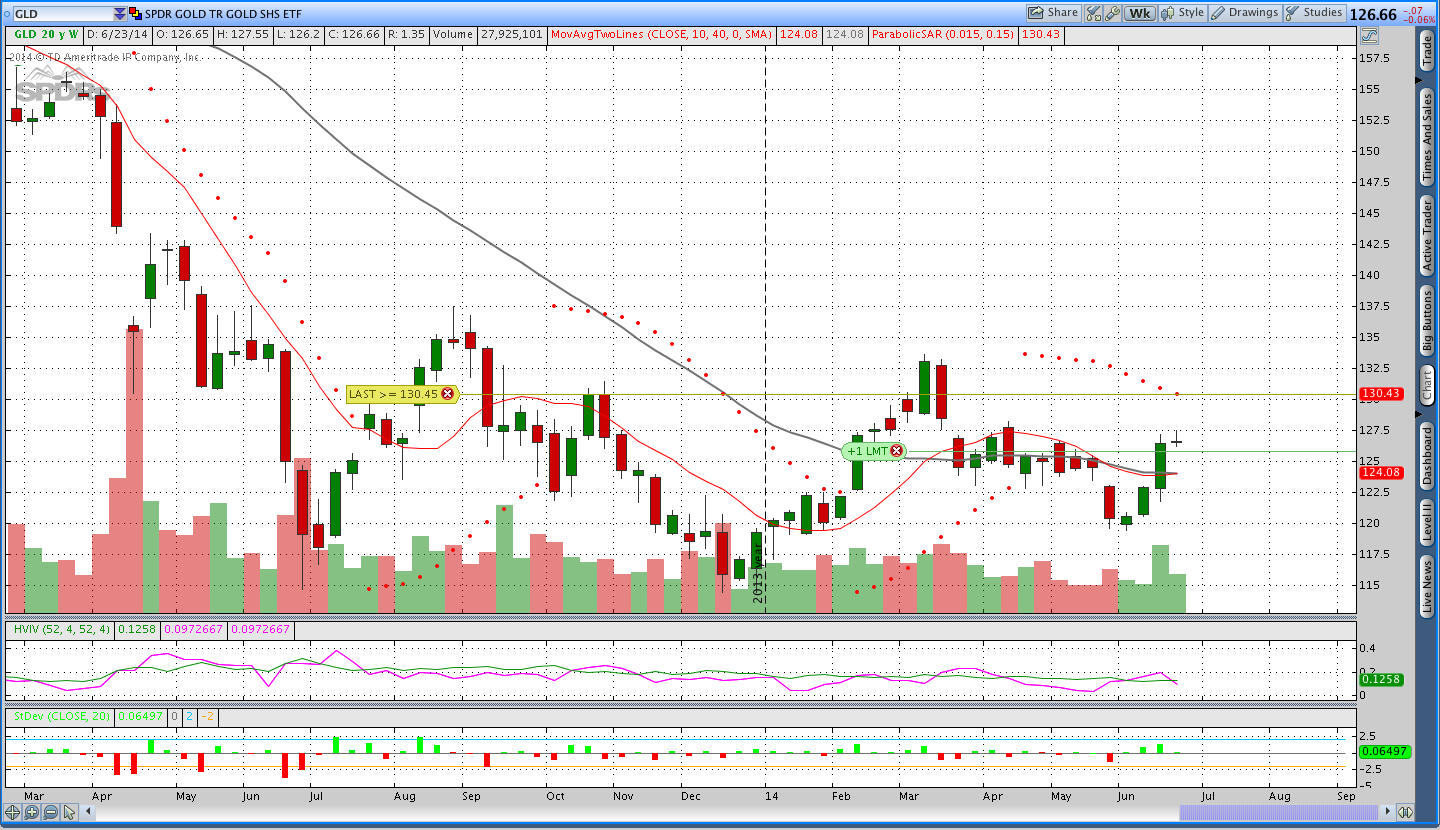Viewport: 1440px width, 830px height.
Task: Click the zoom reset icon at bottom right
Action: [x=1405, y=812]
